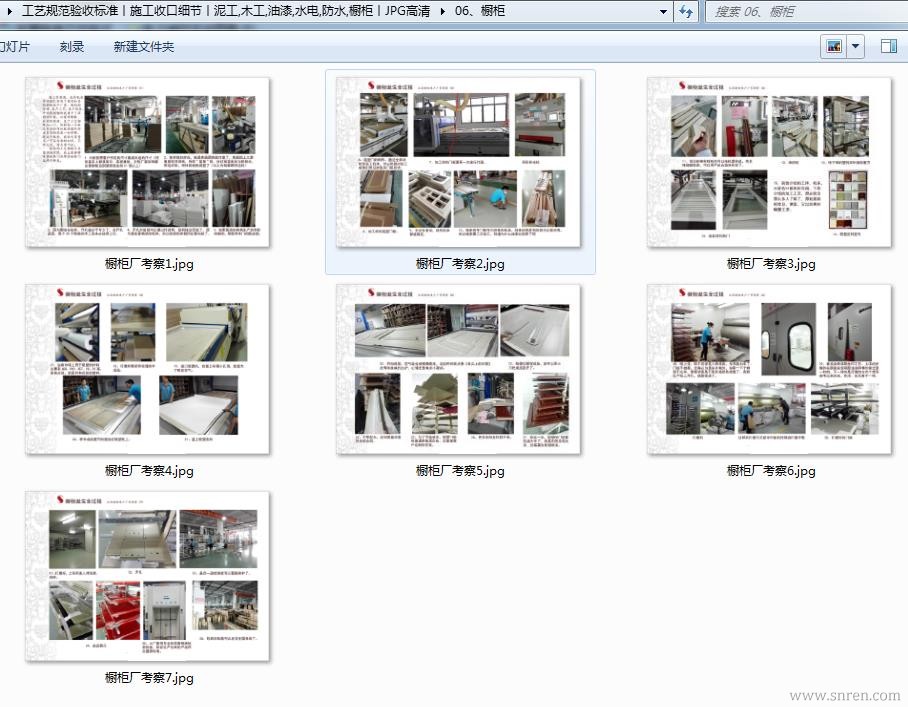Click the 刻录 toolbar button
The height and width of the screenshot is (707, 908).
tap(72, 47)
